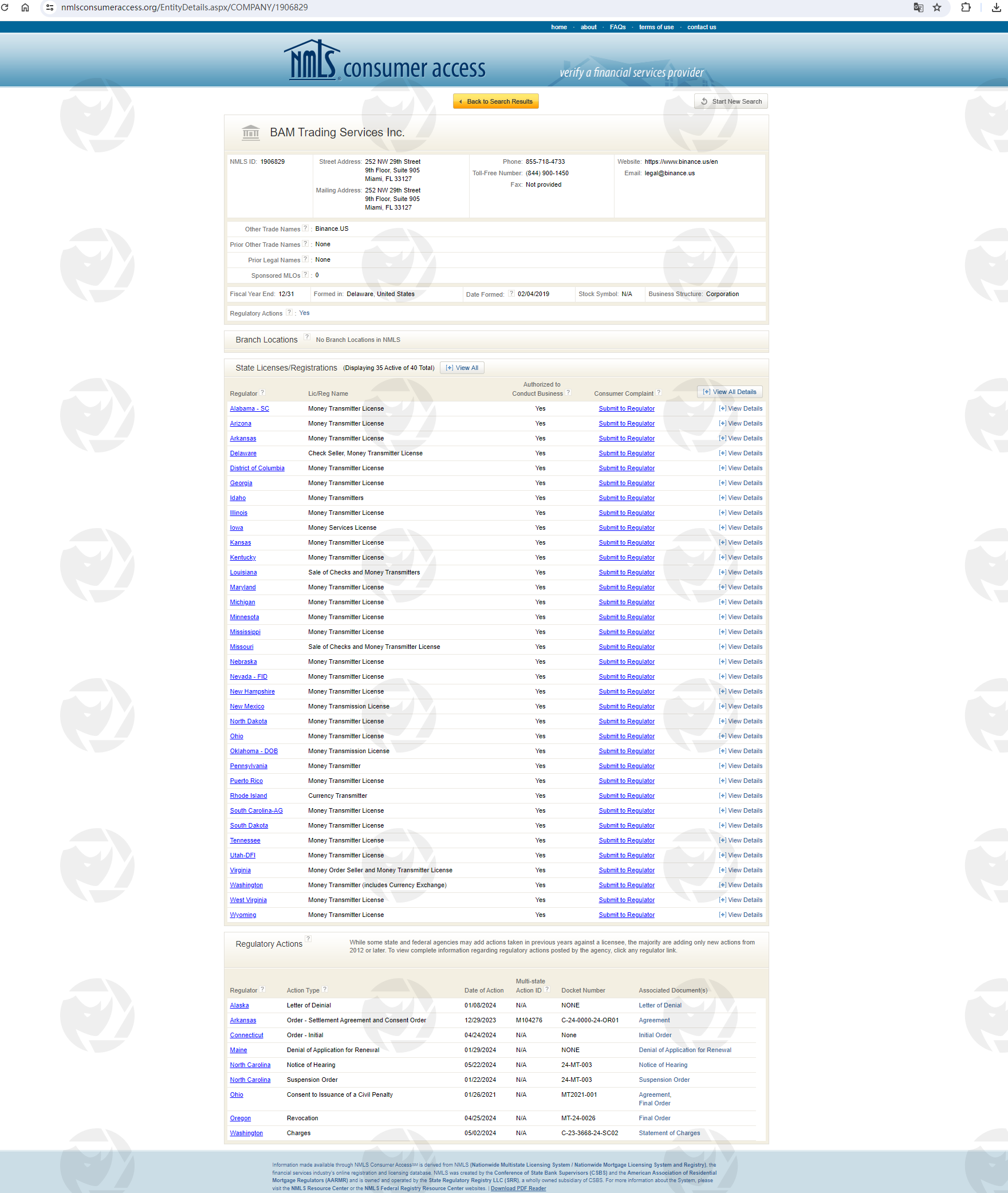Expand View All Details for licenses
1008x1193 pixels.
(x=730, y=392)
